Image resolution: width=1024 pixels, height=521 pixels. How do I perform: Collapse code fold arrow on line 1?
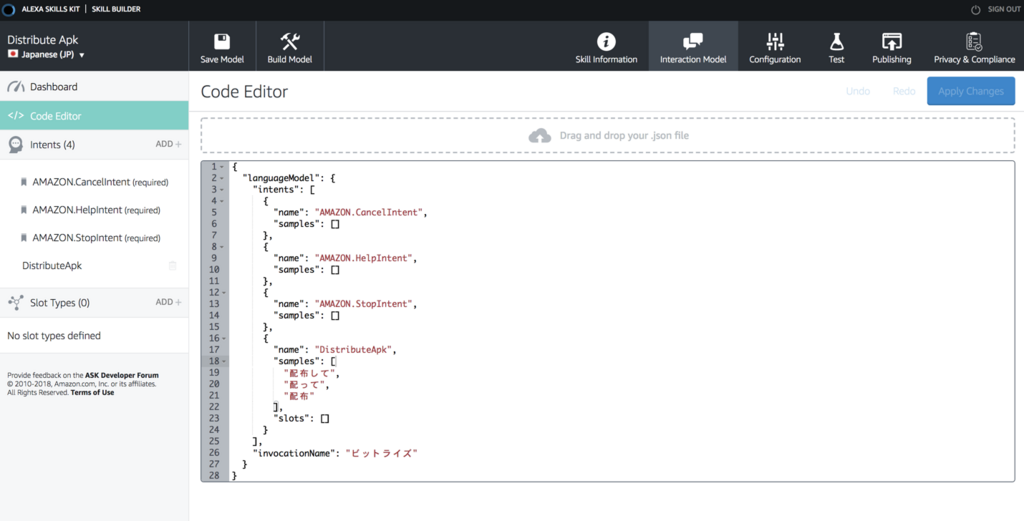pos(222,167)
